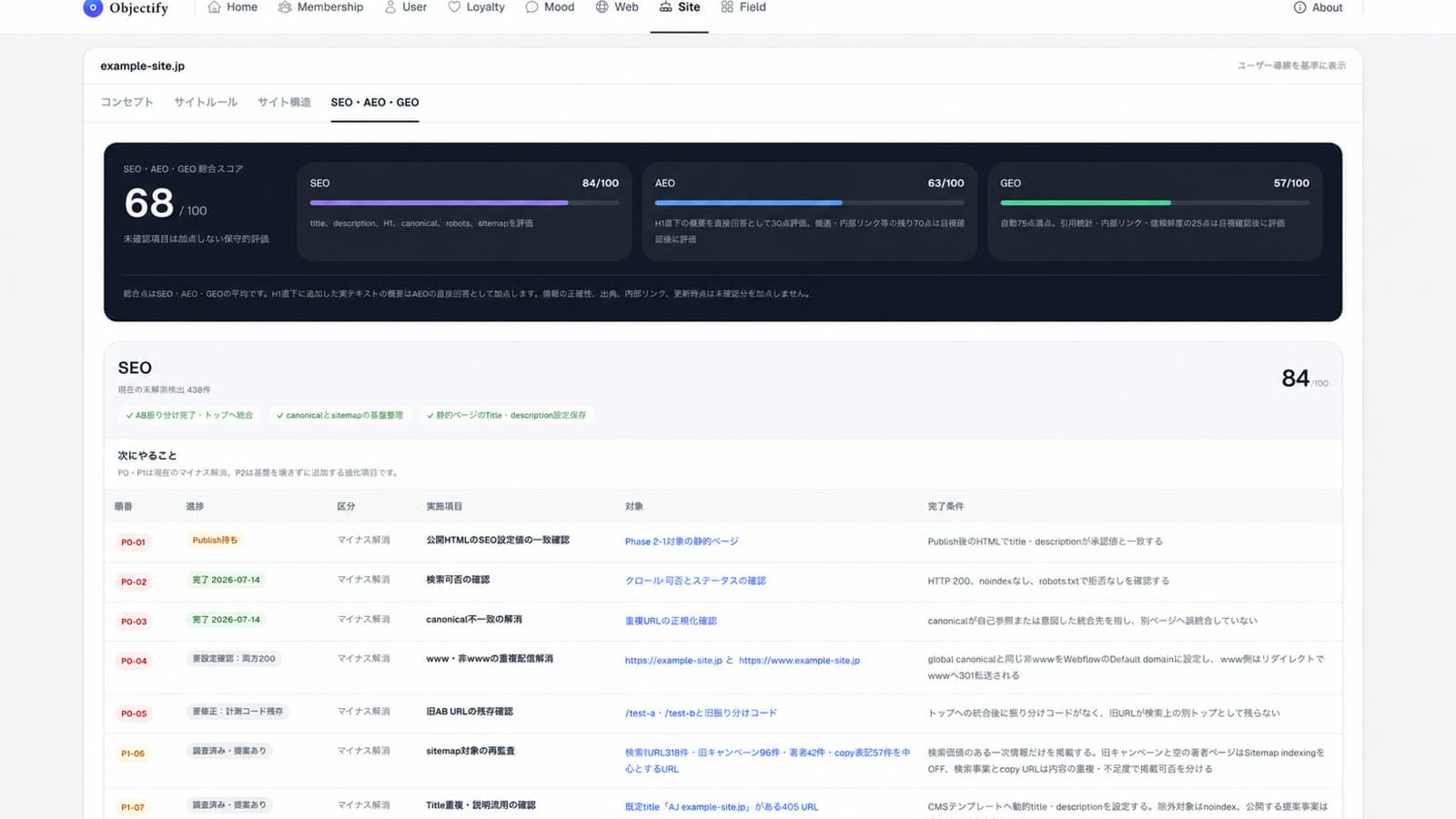
Task: Click the P0-04 priority badge
Action: point(133,662)
